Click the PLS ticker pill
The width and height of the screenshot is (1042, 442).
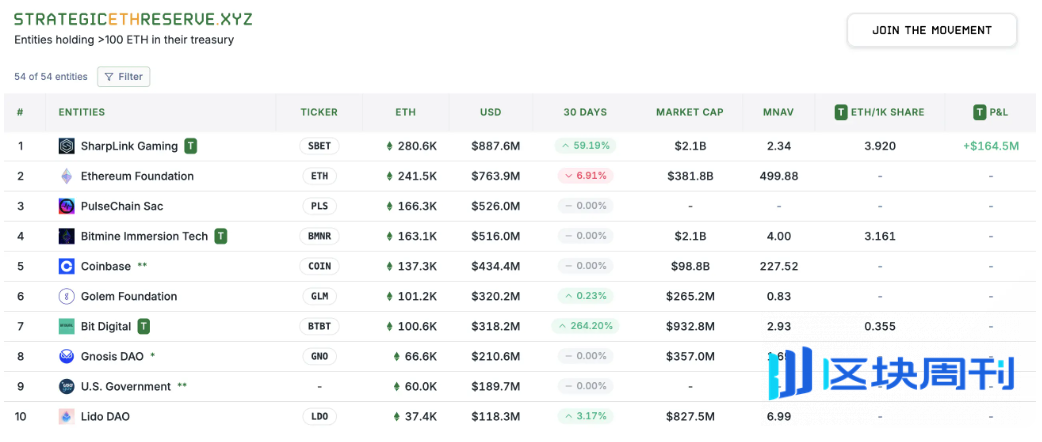coord(319,206)
